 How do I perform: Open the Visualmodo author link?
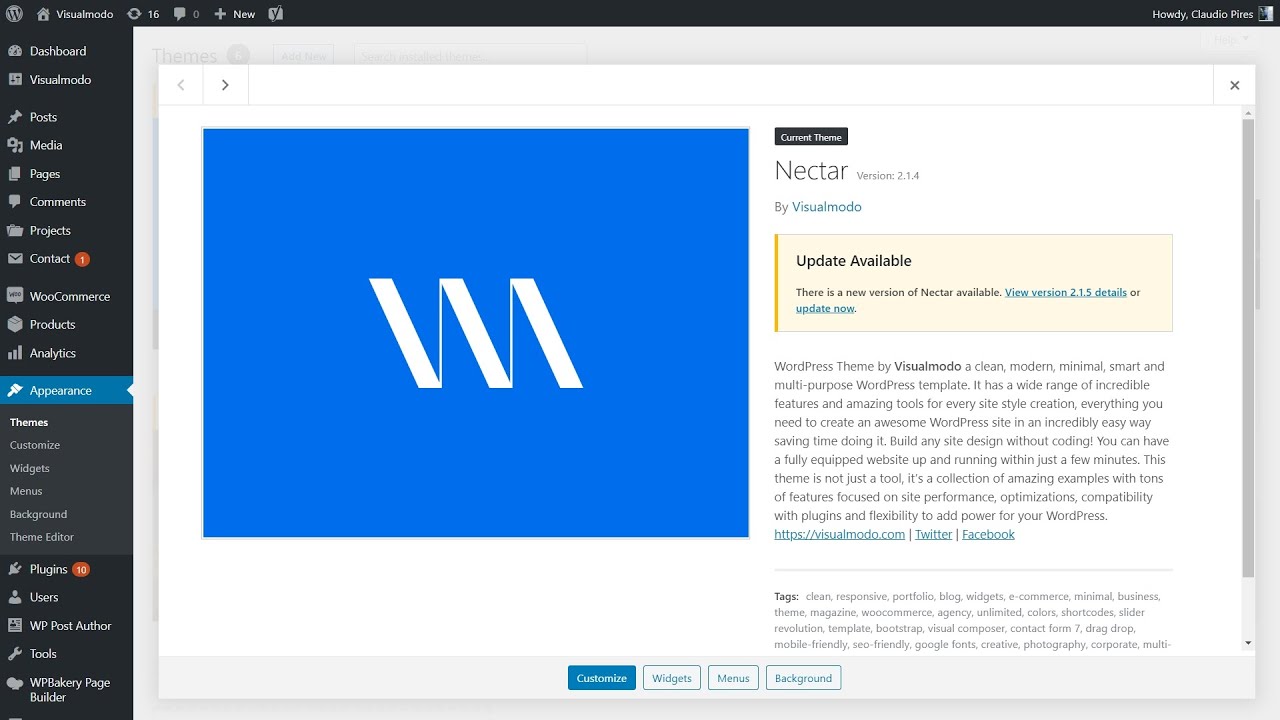point(827,207)
